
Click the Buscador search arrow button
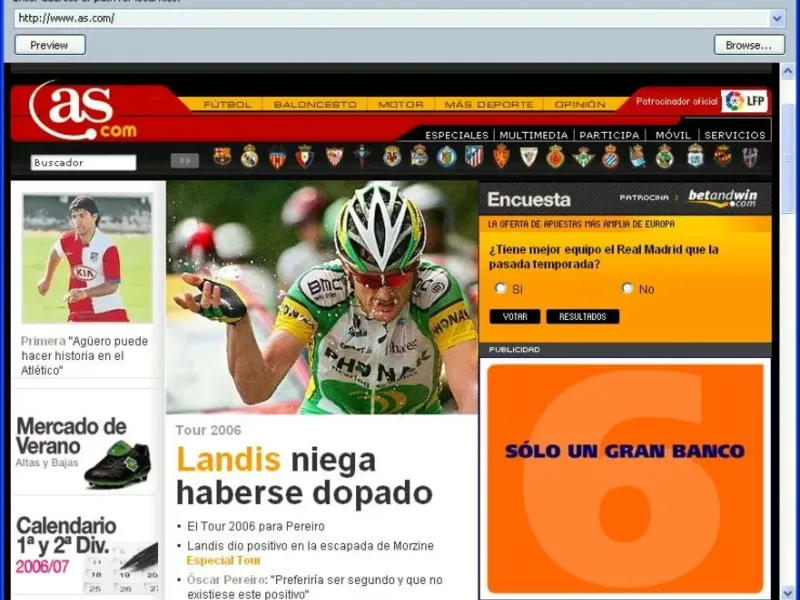pos(185,161)
